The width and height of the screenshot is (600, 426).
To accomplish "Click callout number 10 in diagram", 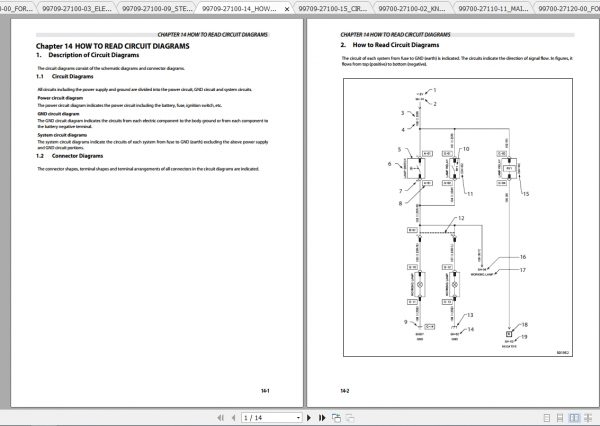I will point(466,149).
